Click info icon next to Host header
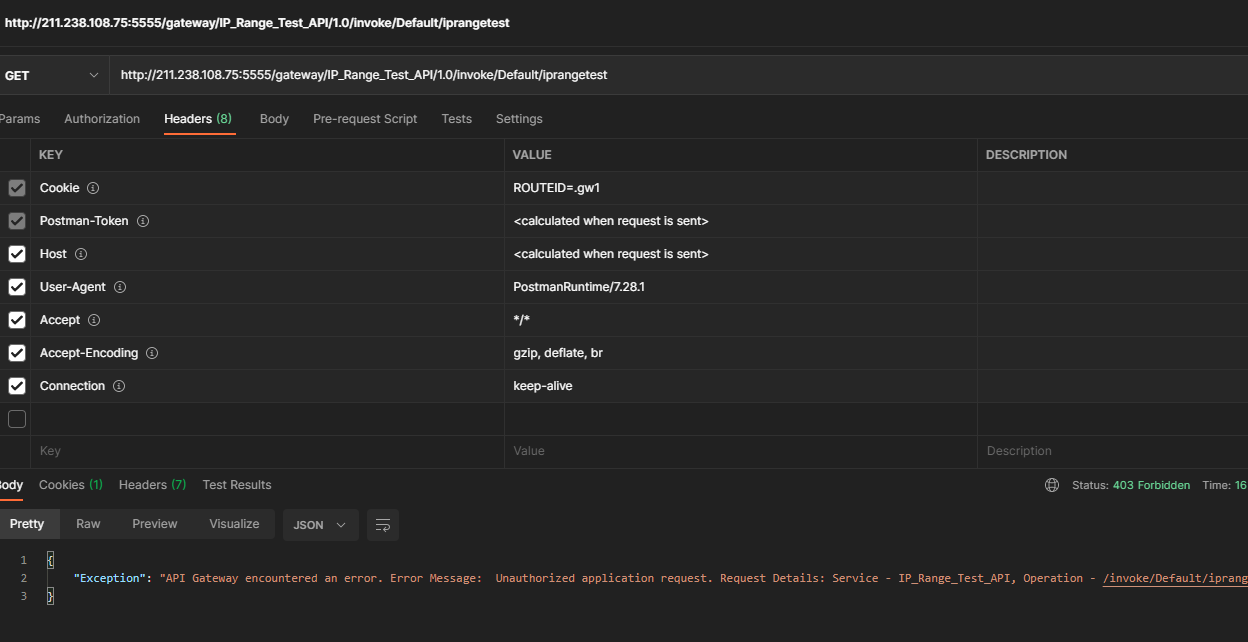The height and width of the screenshot is (642, 1248). tap(81, 254)
